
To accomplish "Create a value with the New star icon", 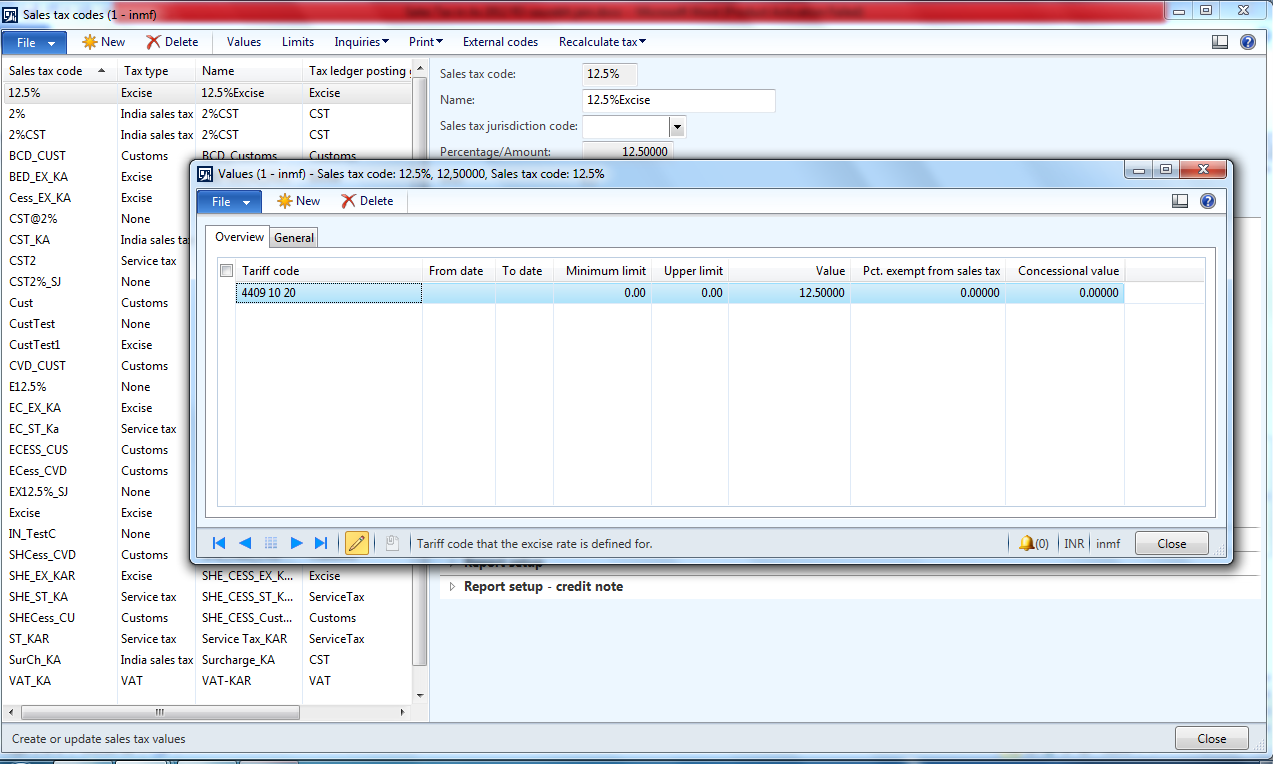I will (x=297, y=201).
